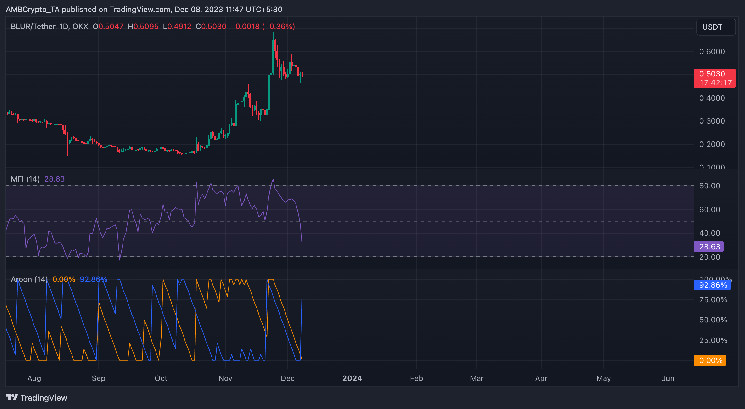Click the blue Aroon 92.86% tag
The width and height of the screenshot is (745, 409).
tap(712, 285)
